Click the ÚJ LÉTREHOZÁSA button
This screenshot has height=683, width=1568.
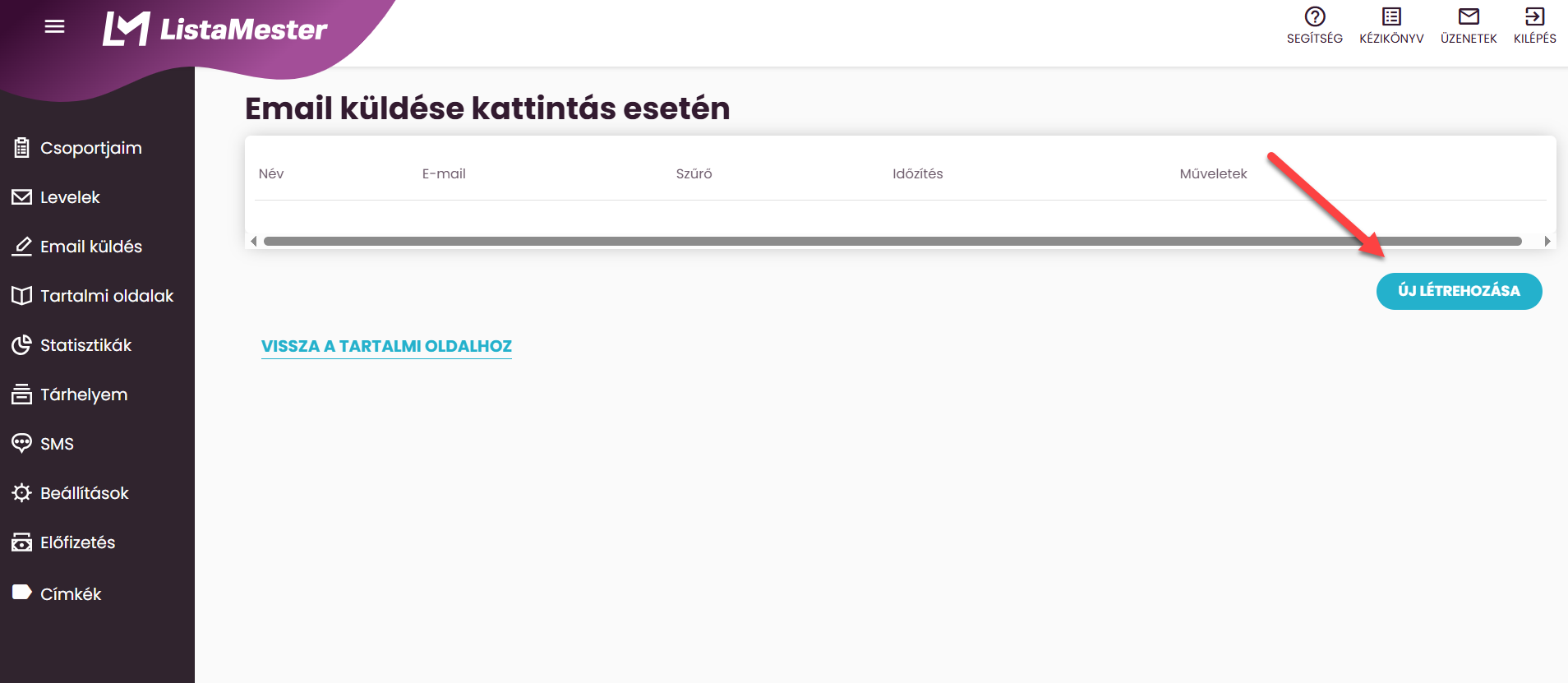(x=1459, y=291)
